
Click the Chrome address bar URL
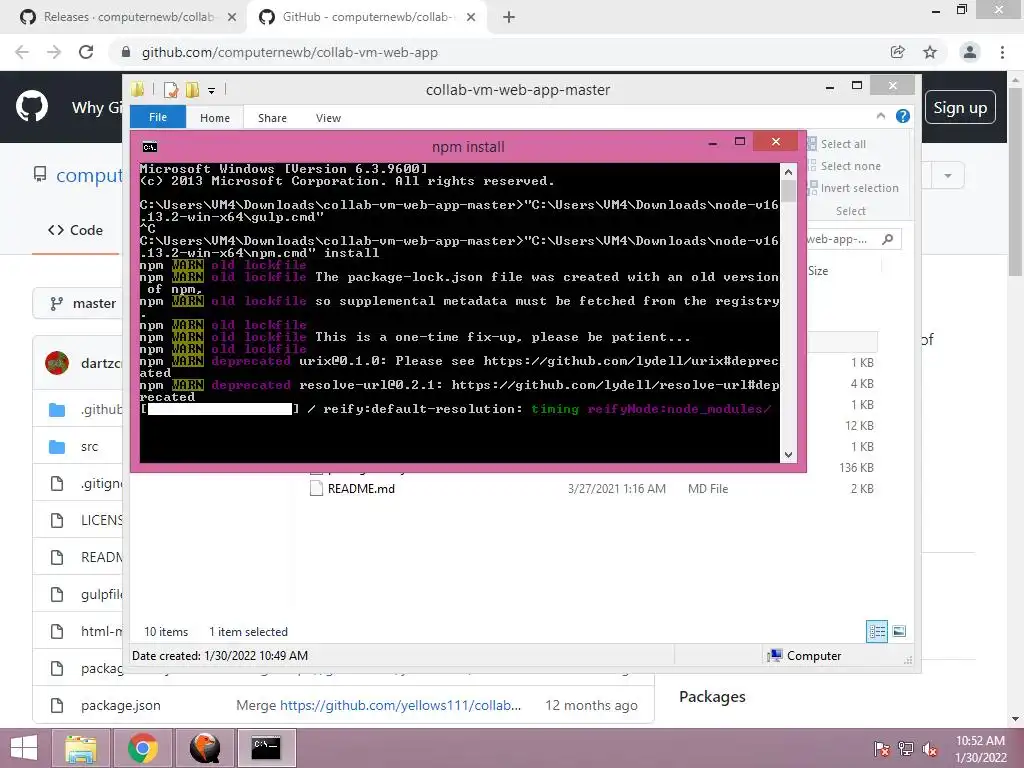[x=290, y=52]
